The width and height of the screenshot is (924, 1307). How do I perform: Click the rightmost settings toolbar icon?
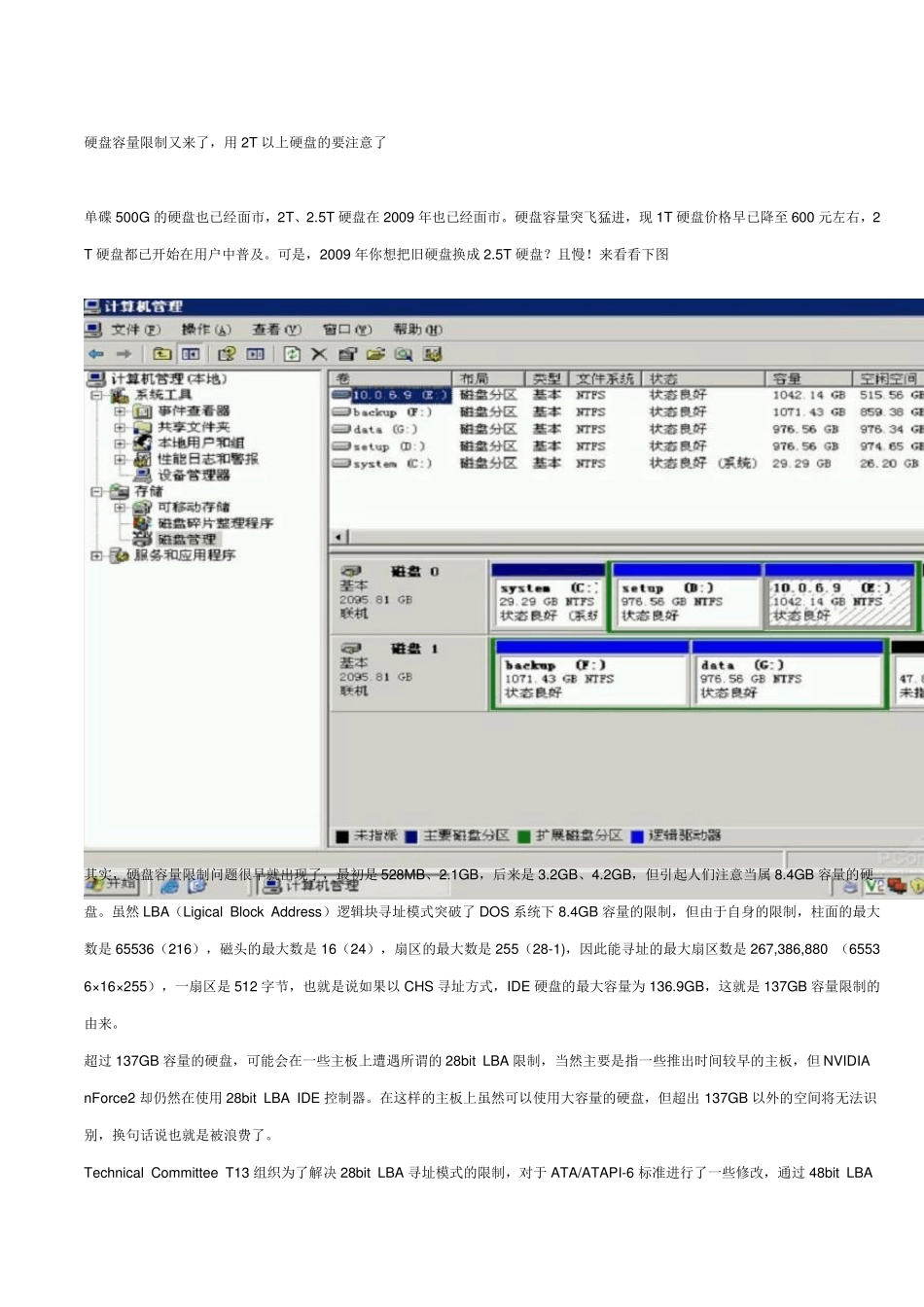[433, 354]
